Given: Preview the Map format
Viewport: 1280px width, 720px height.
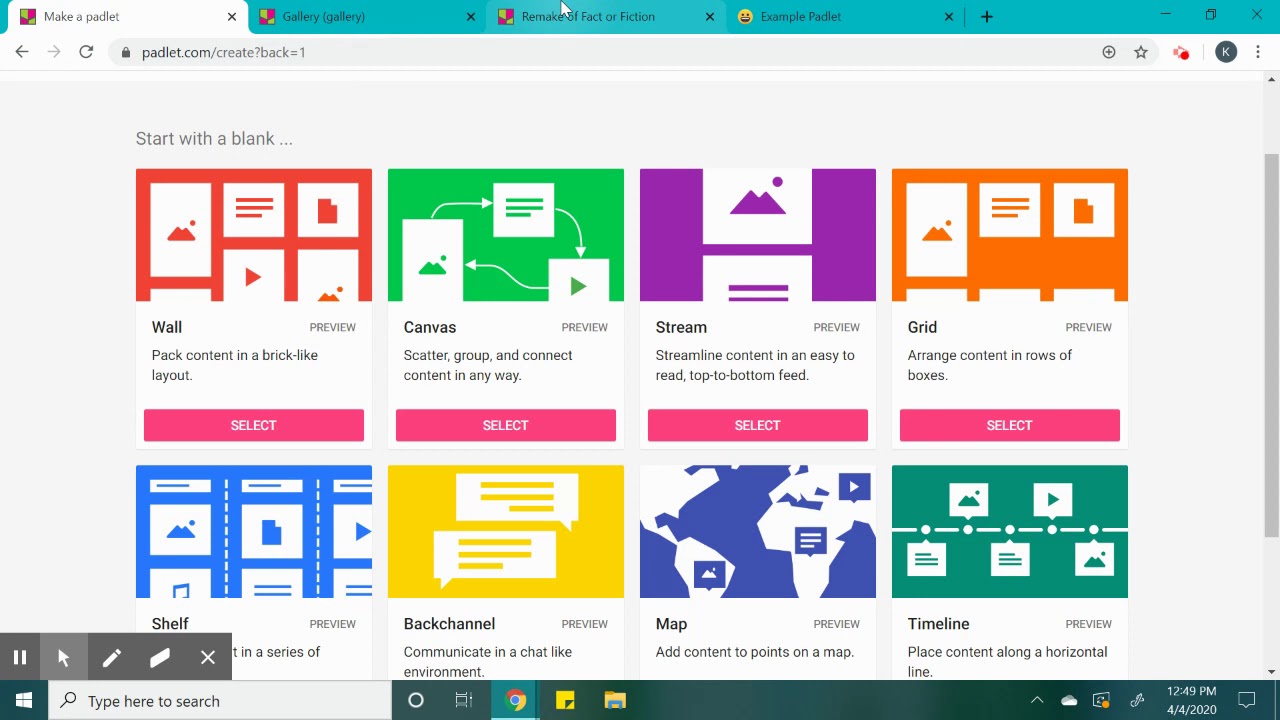Looking at the screenshot, I should 836,624.
